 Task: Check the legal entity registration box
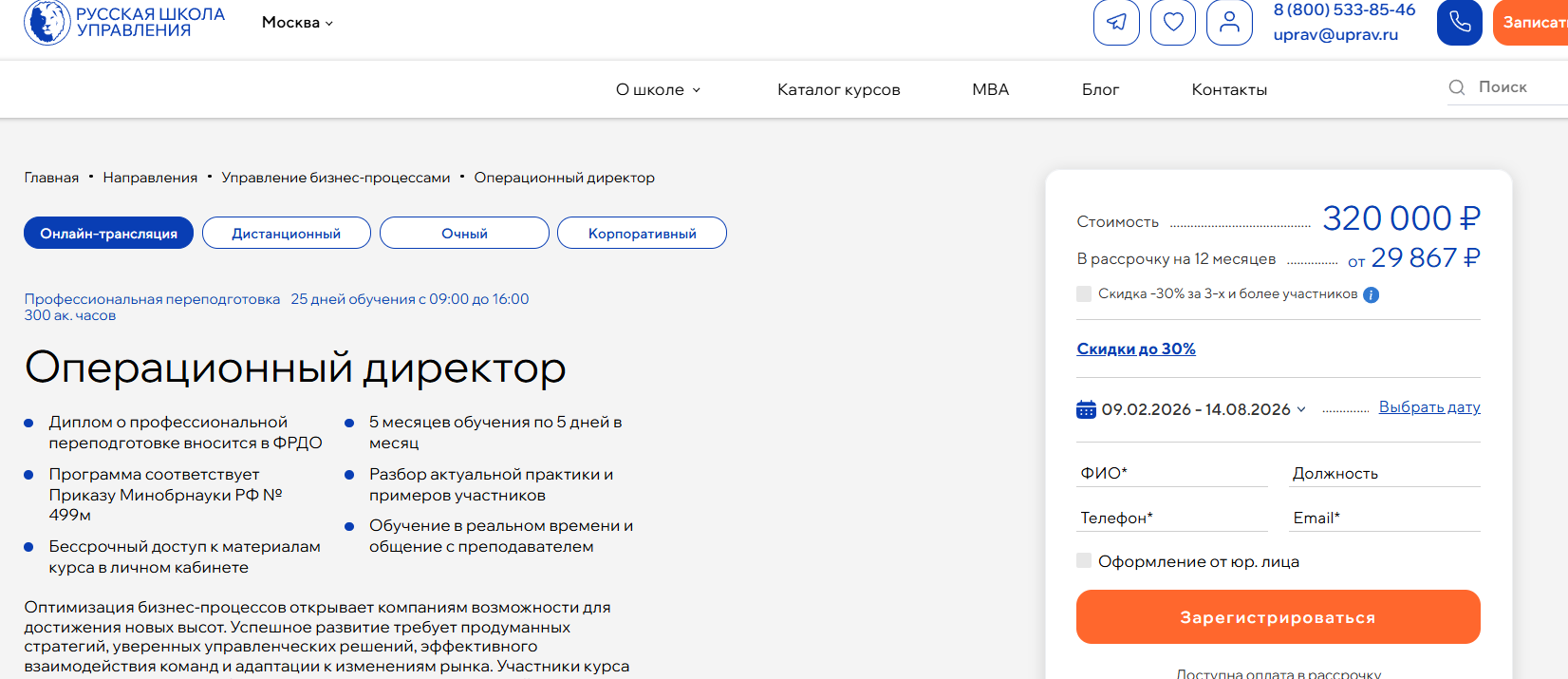[1084, 561]
